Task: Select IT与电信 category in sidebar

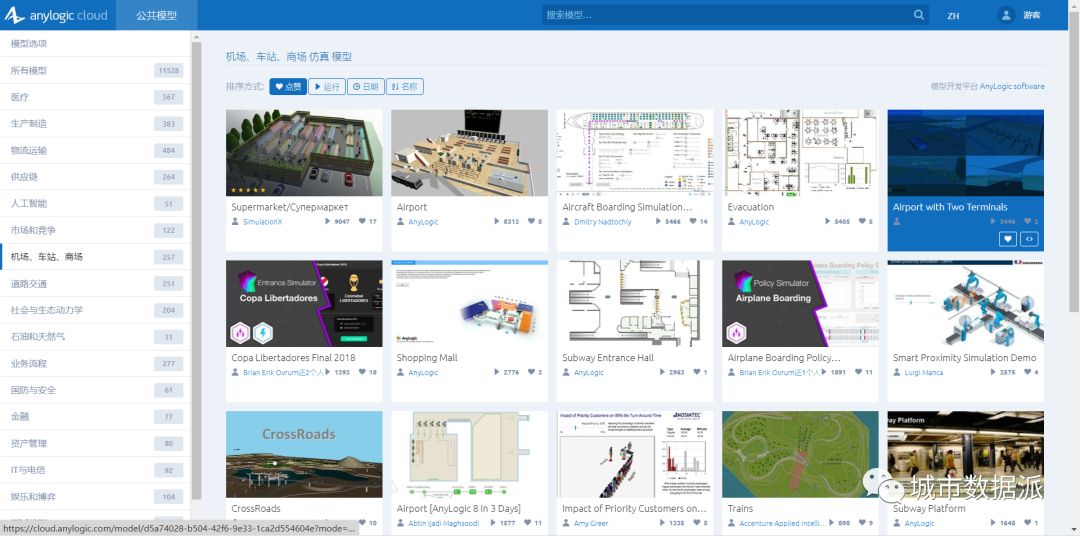Action: point(96,470)
